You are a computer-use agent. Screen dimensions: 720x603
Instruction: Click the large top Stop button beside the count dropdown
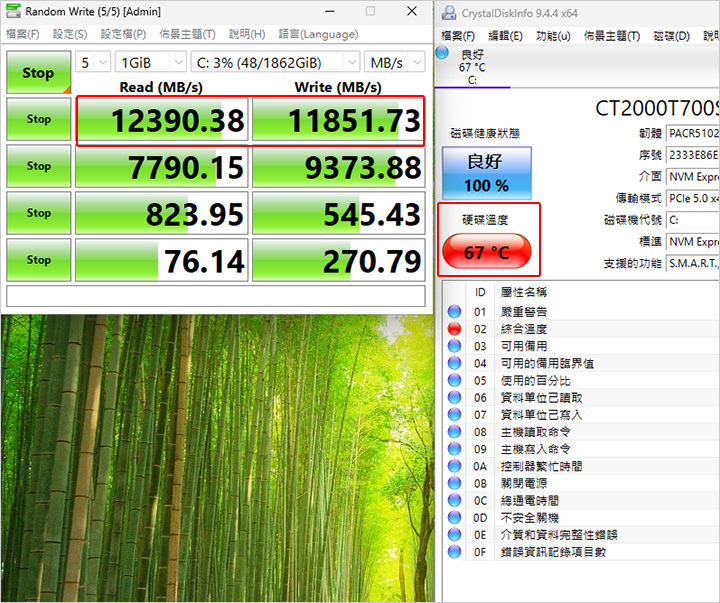coord(39,72)
